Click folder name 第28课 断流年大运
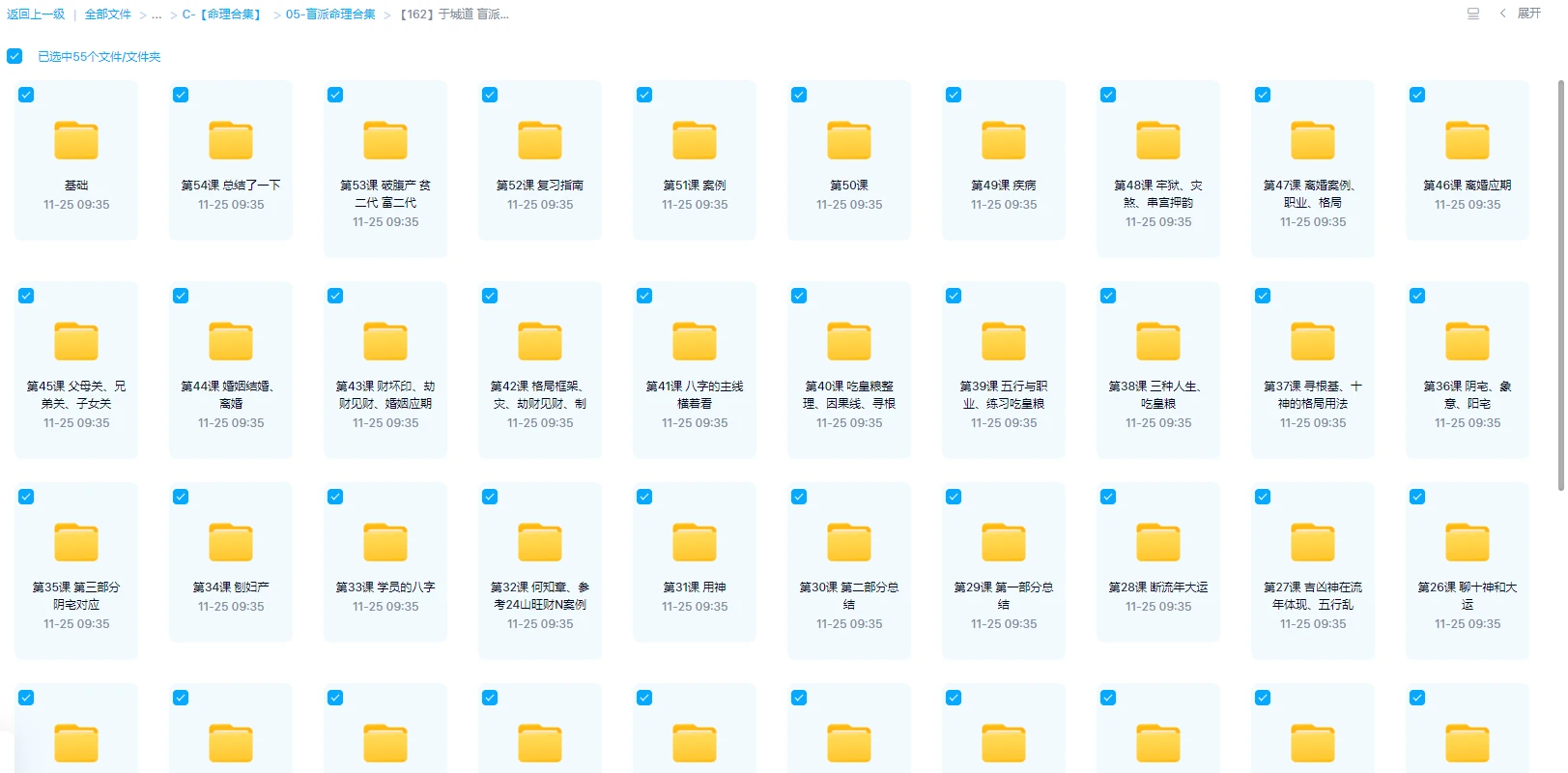1568x773 pixels. (1158, 587)
